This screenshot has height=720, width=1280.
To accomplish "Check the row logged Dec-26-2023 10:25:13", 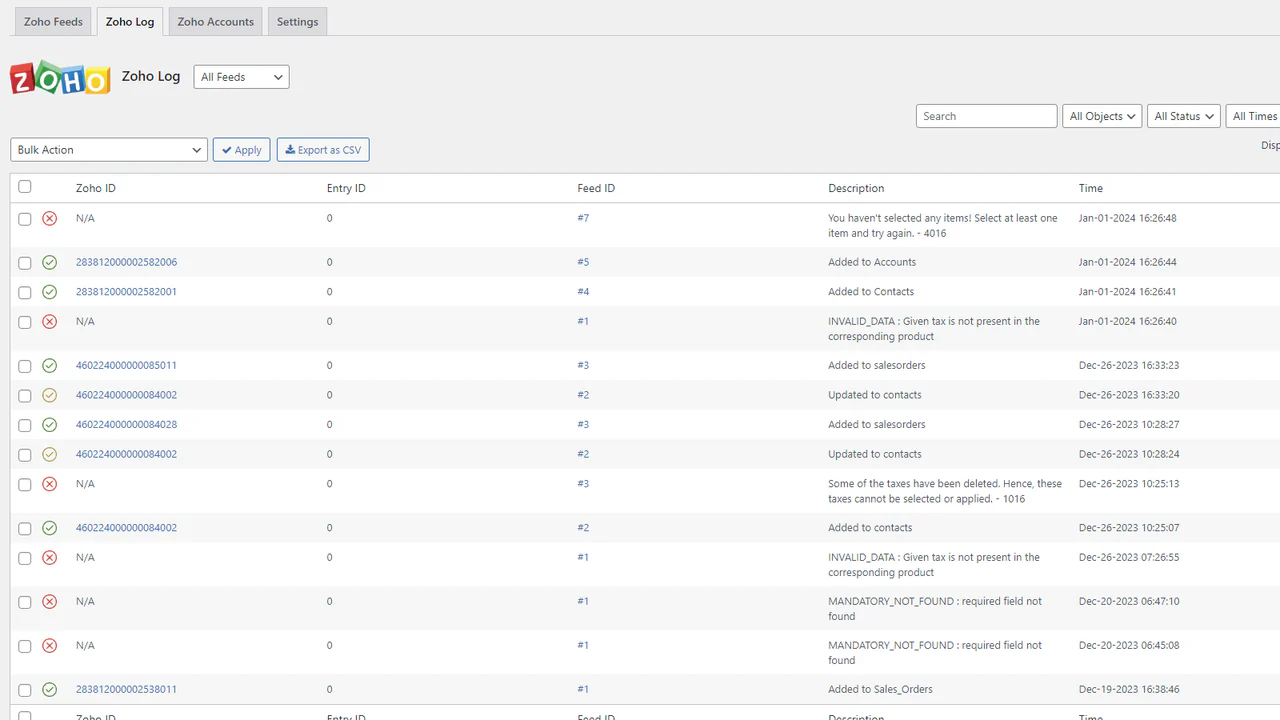I will 25,484.
